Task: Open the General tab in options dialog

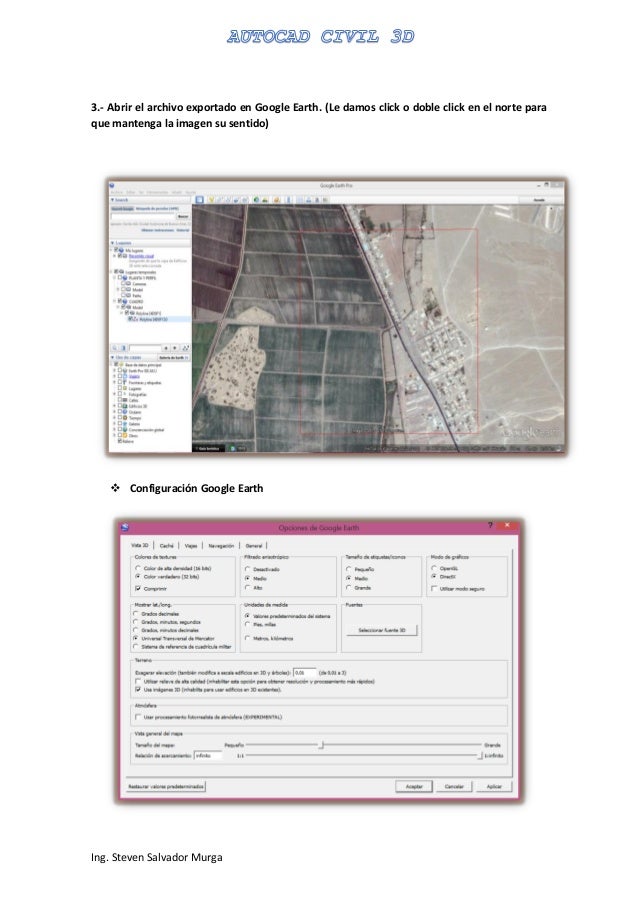Action: coord(254,545)
